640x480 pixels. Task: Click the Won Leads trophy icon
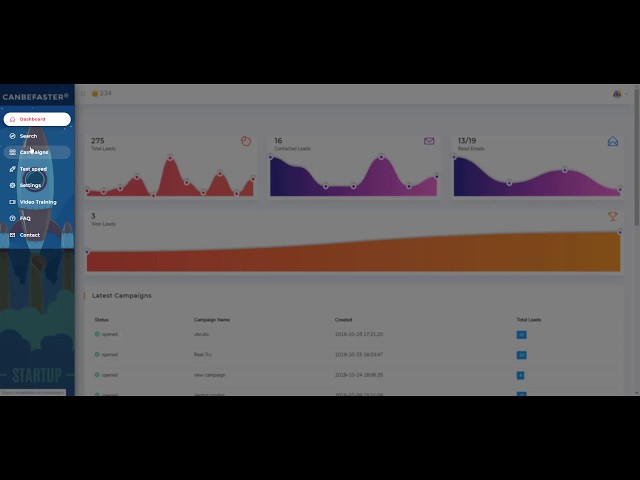[x=613, y=216]
